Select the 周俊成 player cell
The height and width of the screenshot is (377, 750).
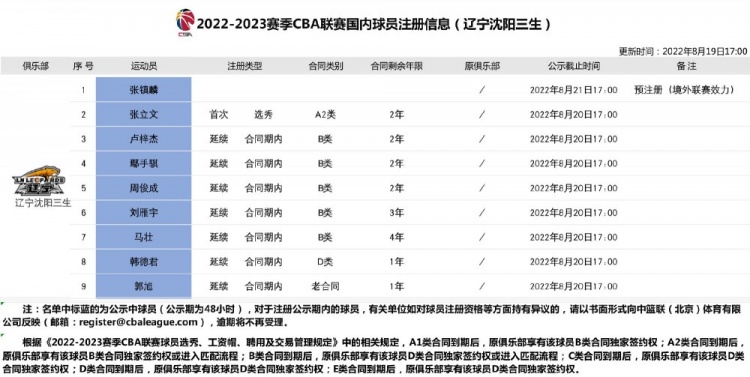click(x=143, y=188)
